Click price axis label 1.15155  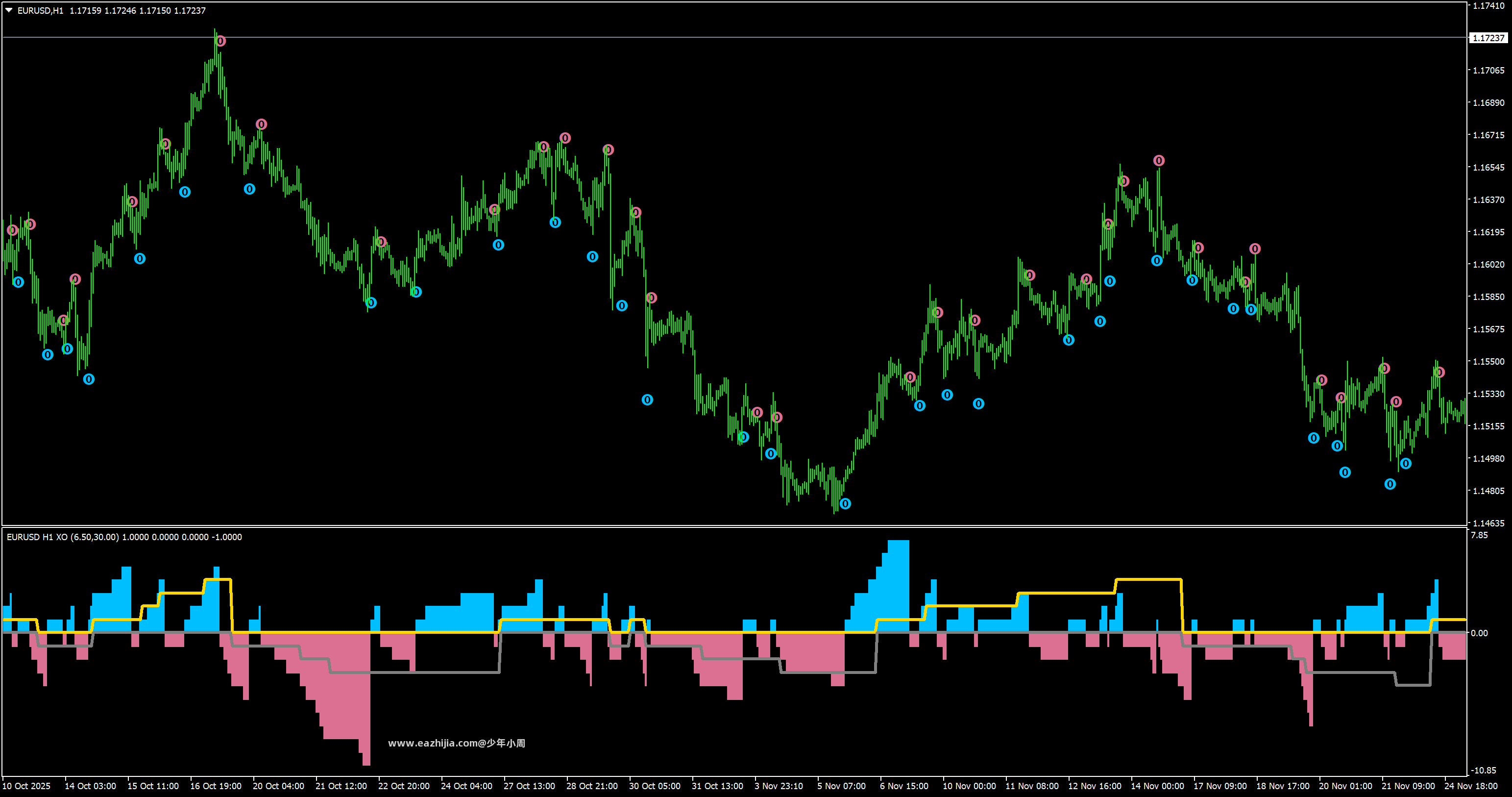[x=1488, y=426]
